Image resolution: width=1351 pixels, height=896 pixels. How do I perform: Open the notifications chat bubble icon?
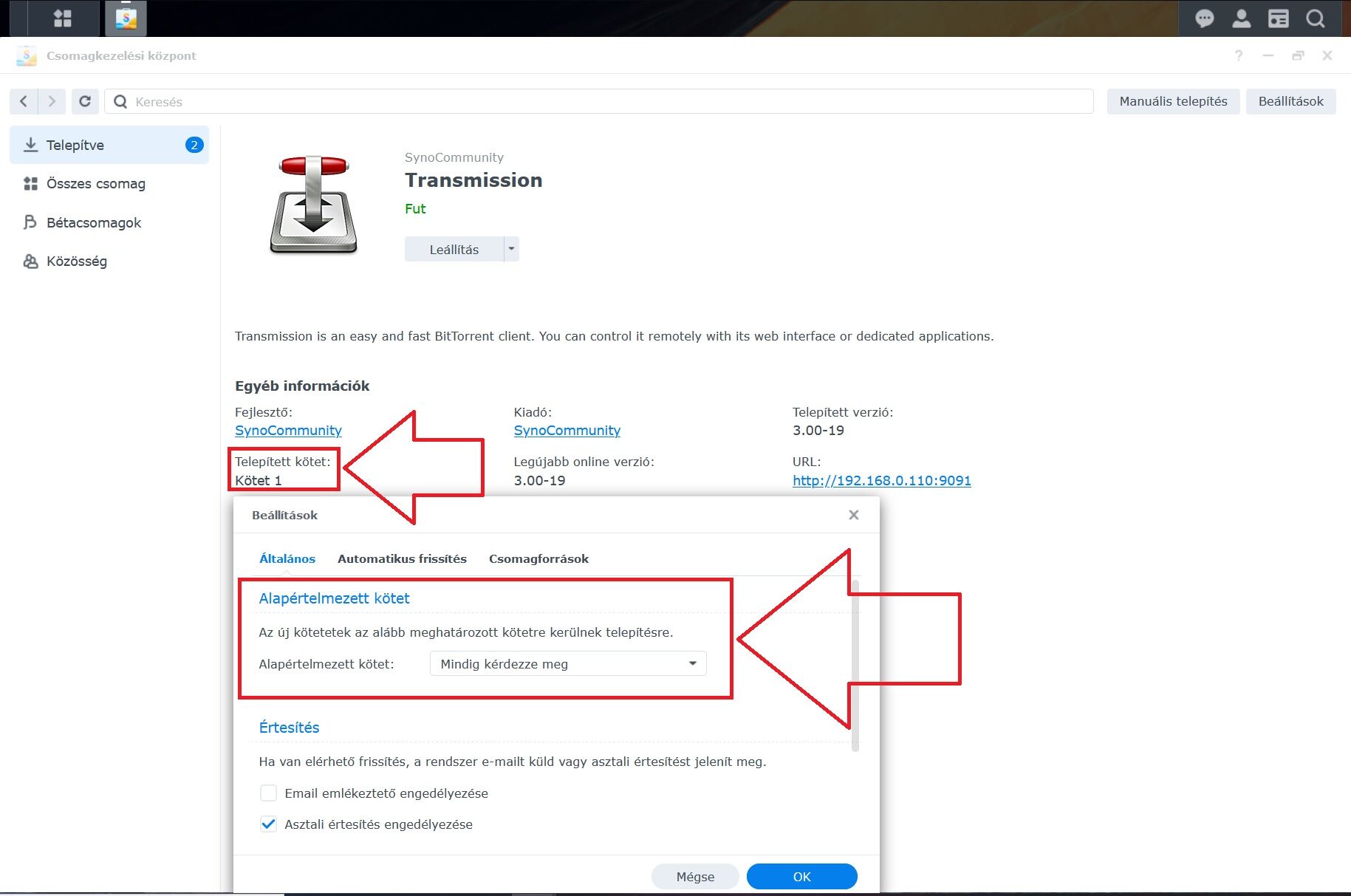coord(1205,18)
